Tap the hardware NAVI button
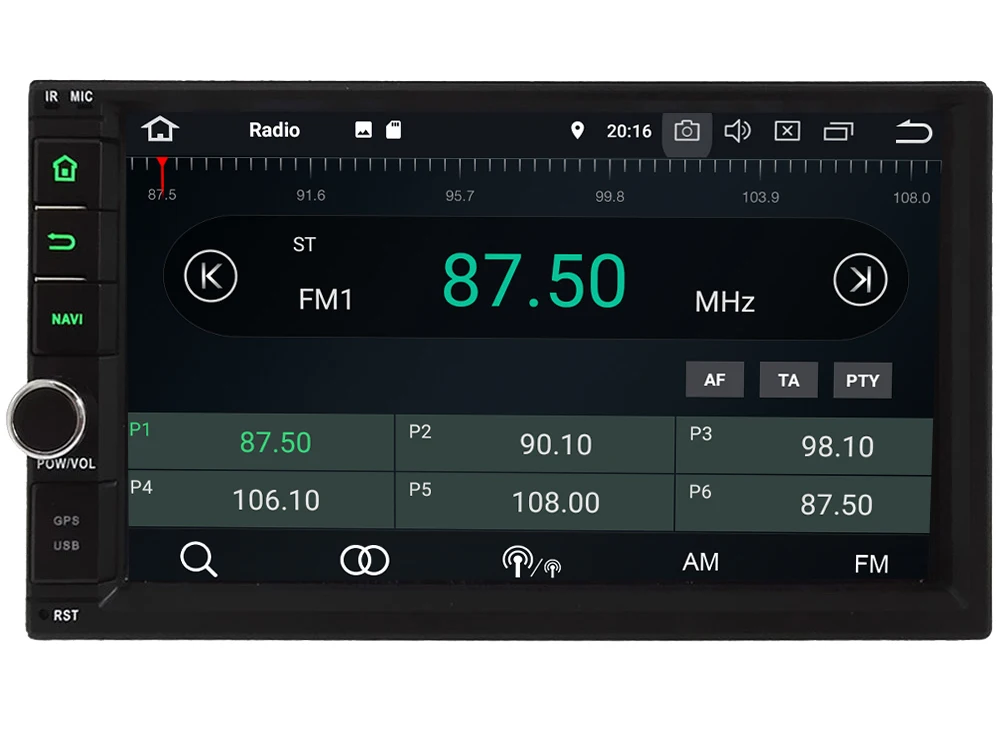The width and height of the screenshot is (1000, 750). pyautogui.click(x=67, y=319)
